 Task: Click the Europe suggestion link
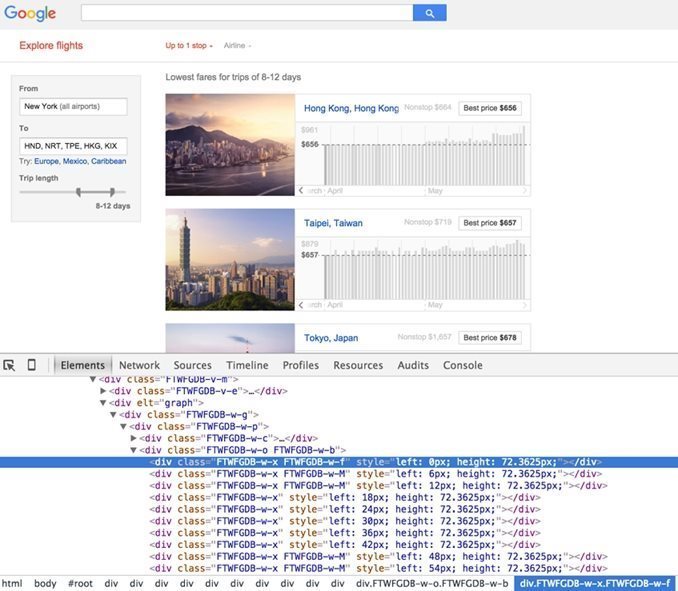pos(46,161)
